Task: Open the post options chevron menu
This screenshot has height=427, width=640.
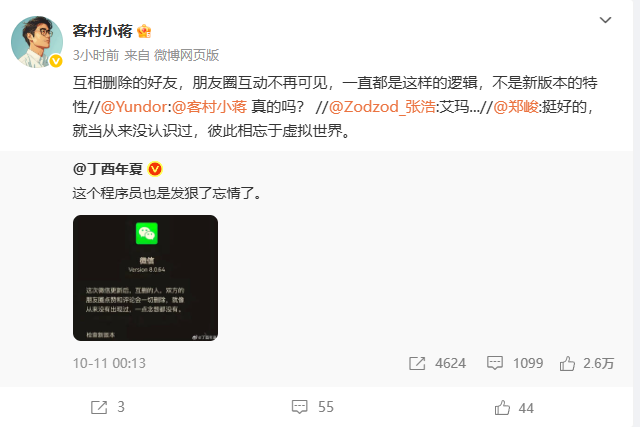Action: 605,20
